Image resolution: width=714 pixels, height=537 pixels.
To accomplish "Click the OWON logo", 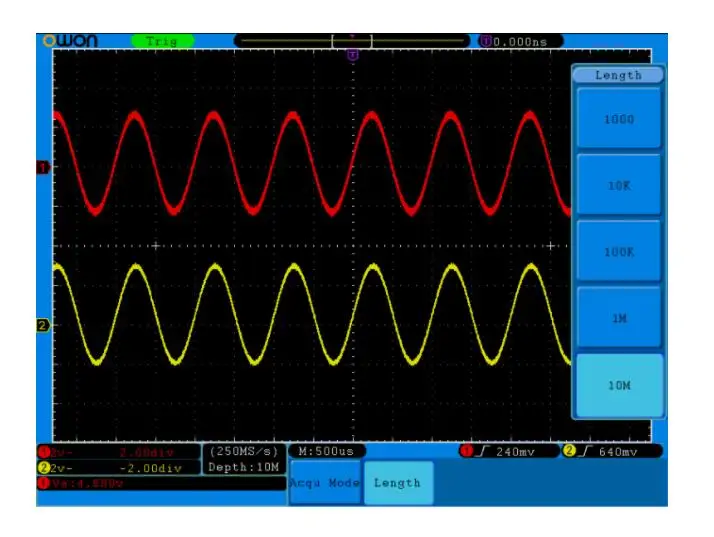I will (x=70, y=41).
